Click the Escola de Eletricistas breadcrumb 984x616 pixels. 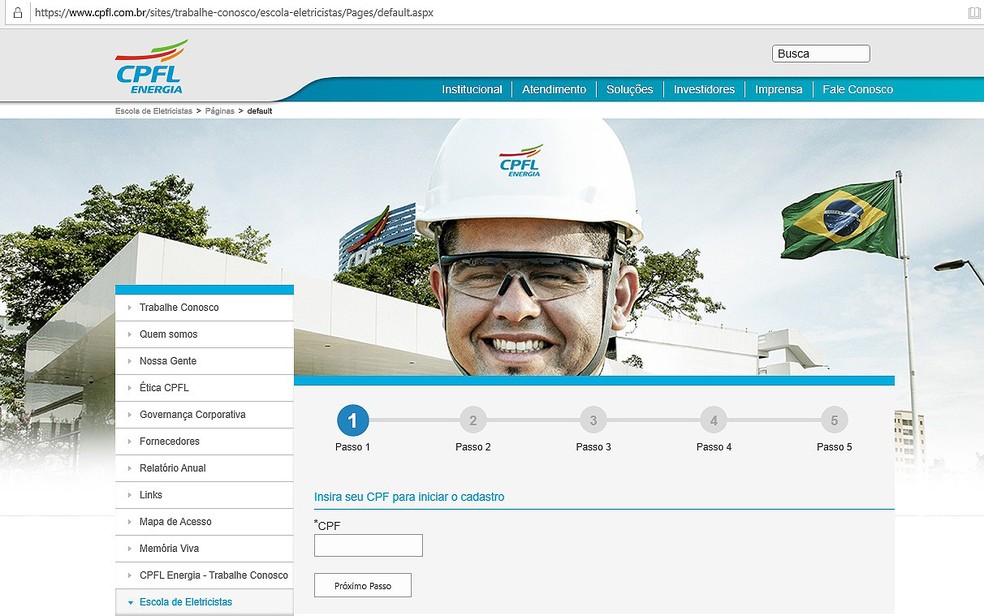pyautogui.click(x=154, y=111)
